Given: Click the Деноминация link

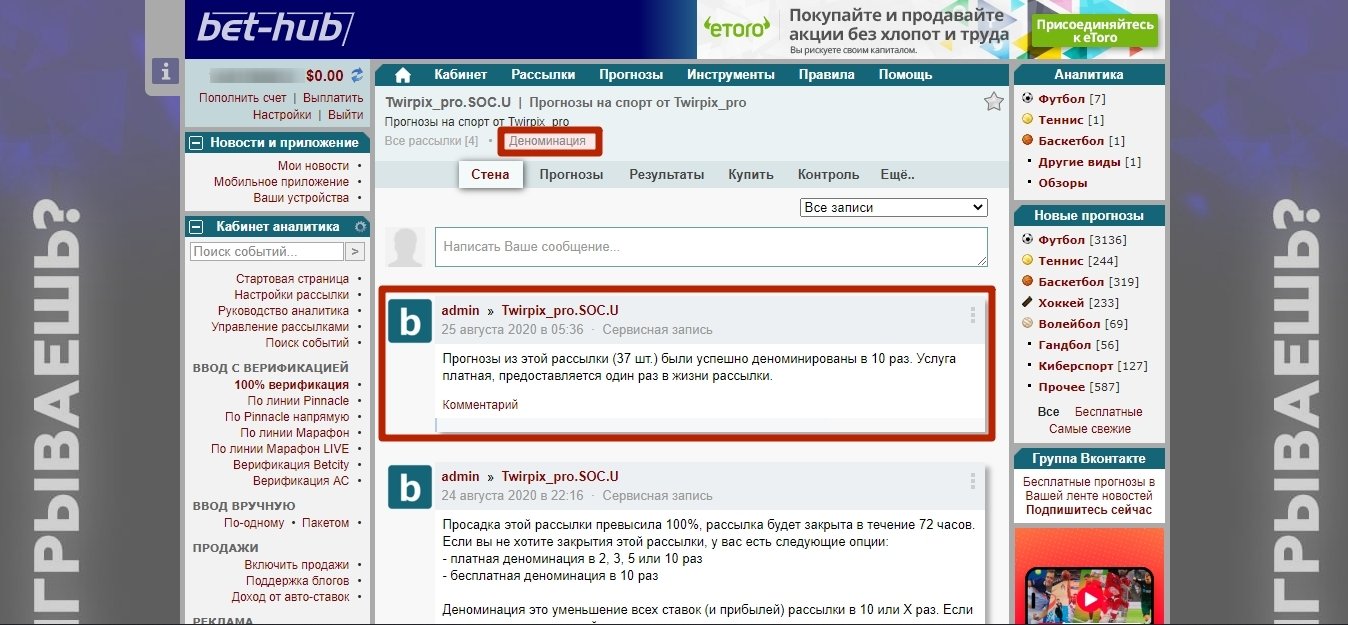Looking at the screenshot, I should click(547, 141).
